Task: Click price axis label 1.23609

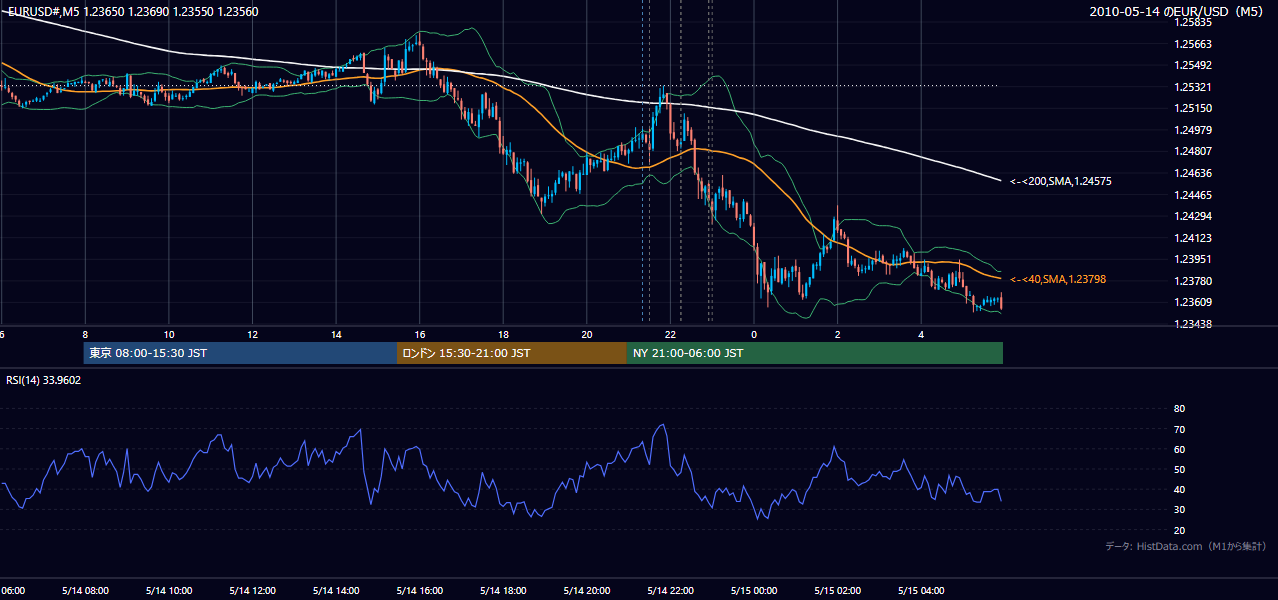Action: click(1193, 303)
